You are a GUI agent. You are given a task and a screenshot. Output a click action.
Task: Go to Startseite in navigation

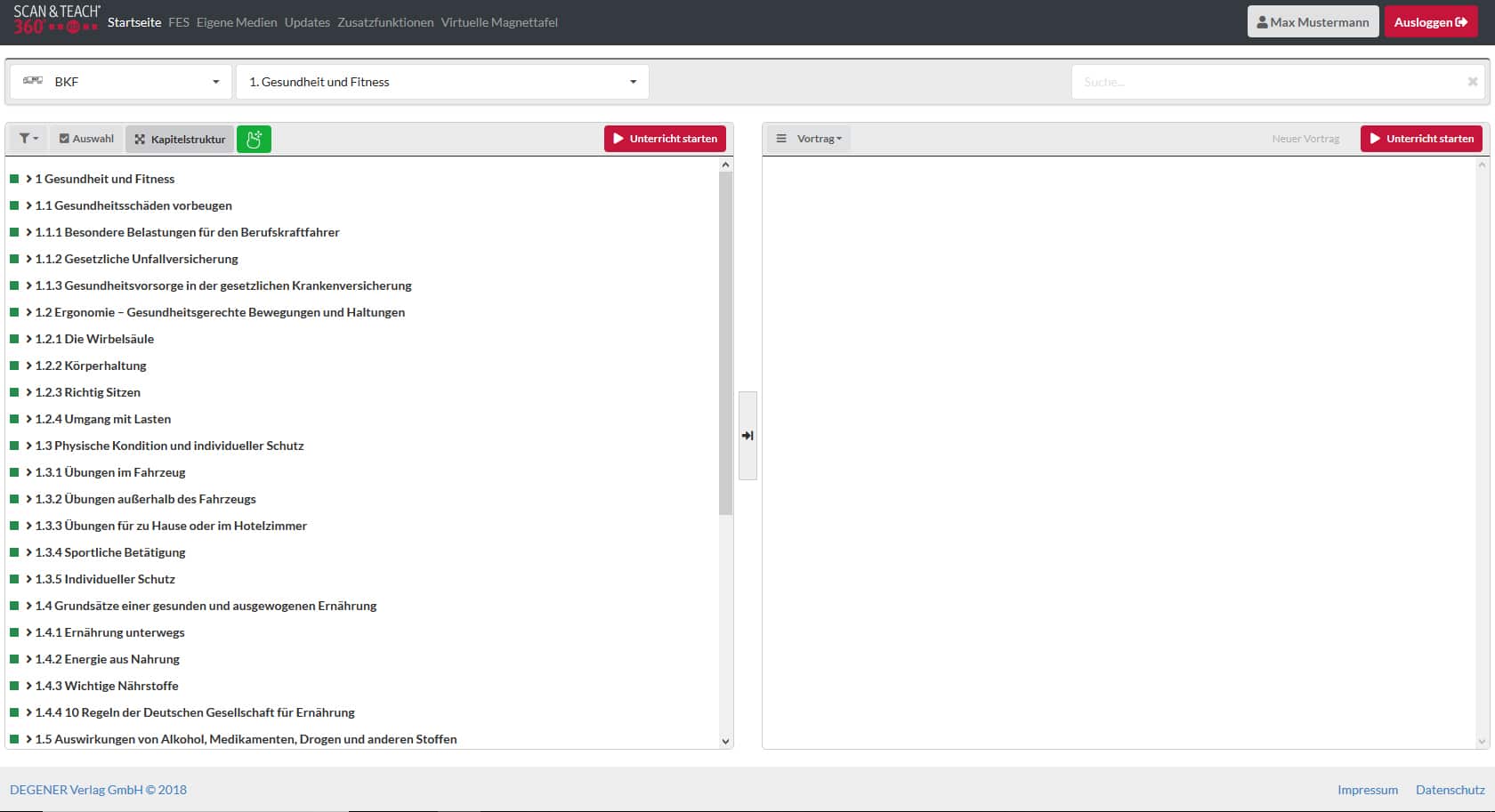pyautogui.click(x=134, y=22)
